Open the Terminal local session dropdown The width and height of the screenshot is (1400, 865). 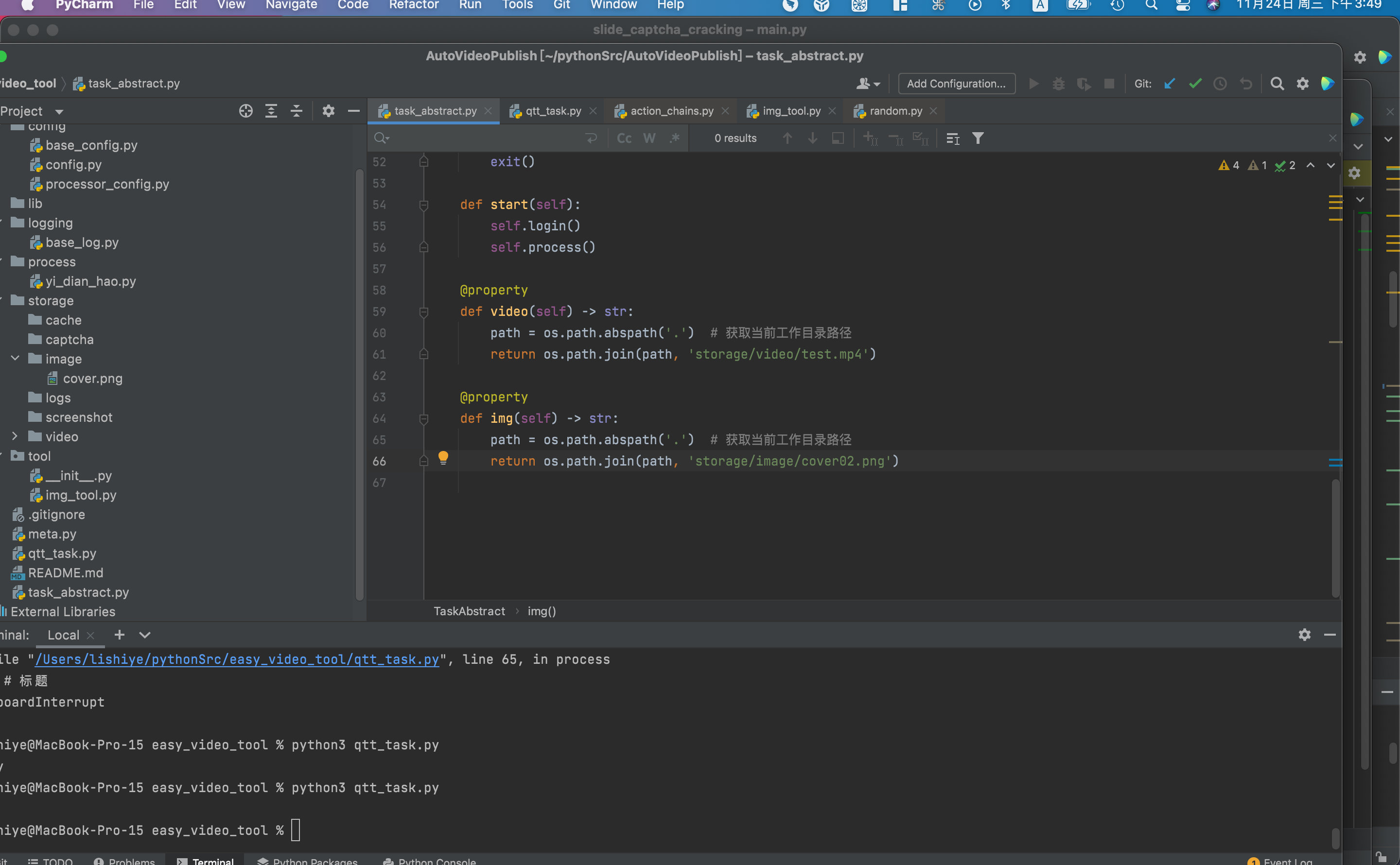[x=145, y=634]
